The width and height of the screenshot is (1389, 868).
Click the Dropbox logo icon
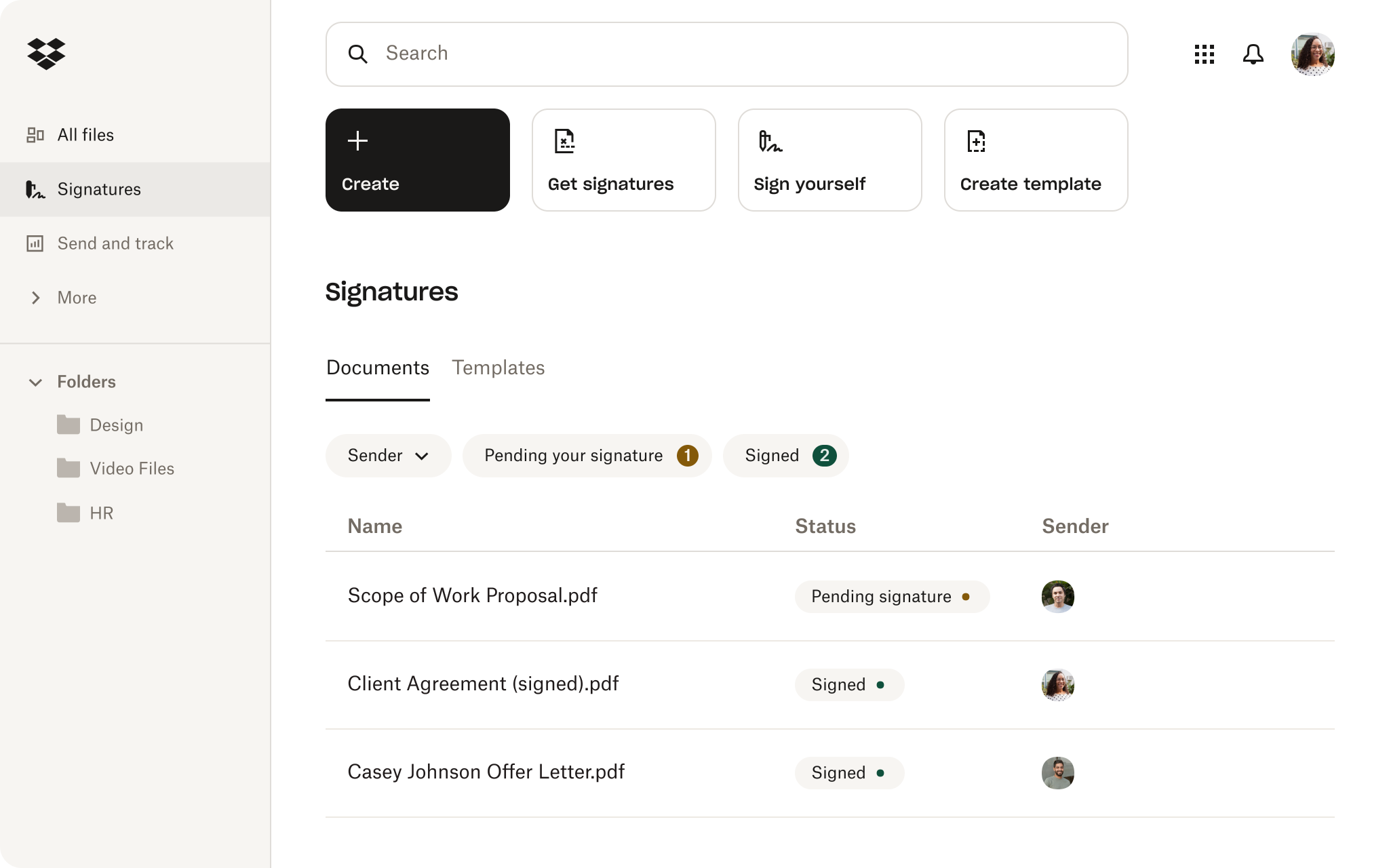click(x=47, y=53)
